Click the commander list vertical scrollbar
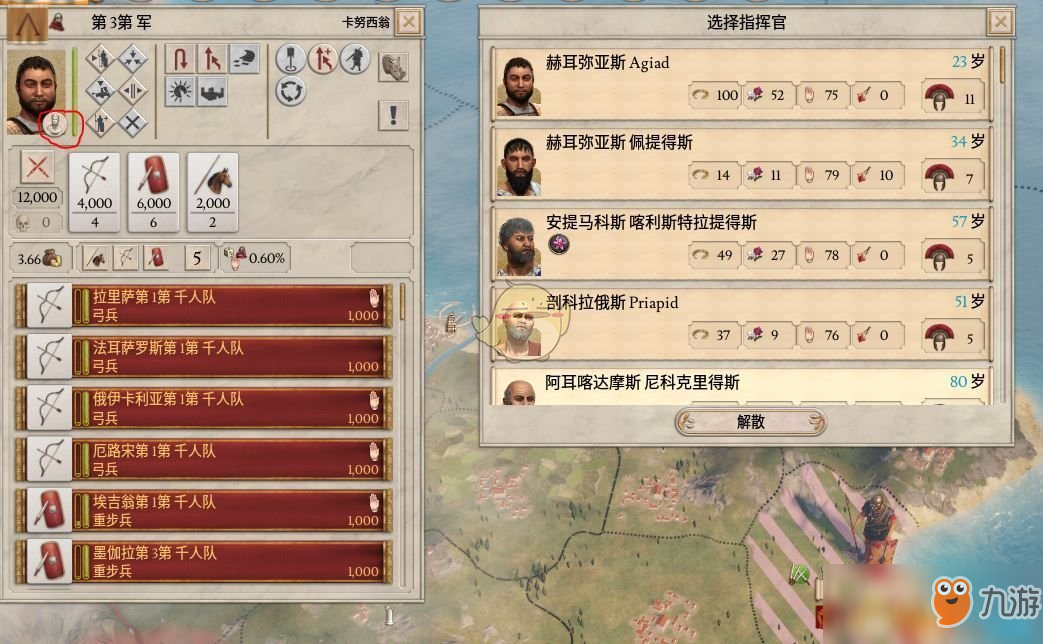This screenshot has height=644, width=1043. pyautogui.click(x=1002, y=226)
